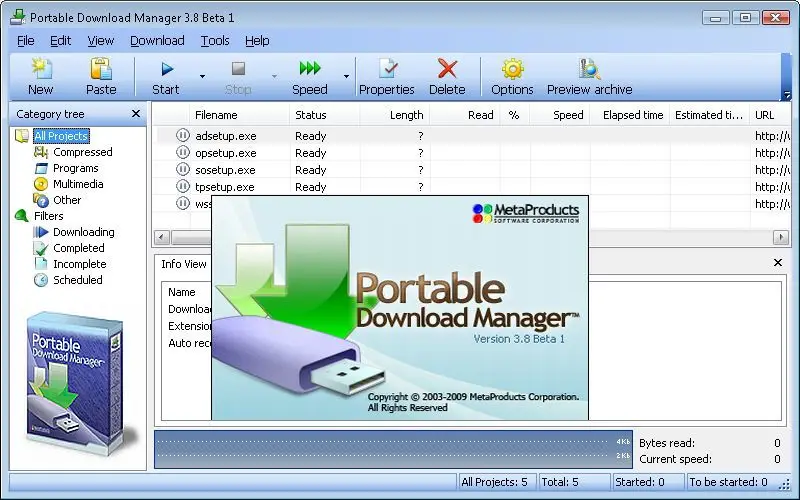Click the Speed column header
This screenshot has width=800, height=500.
coord(560,115)
